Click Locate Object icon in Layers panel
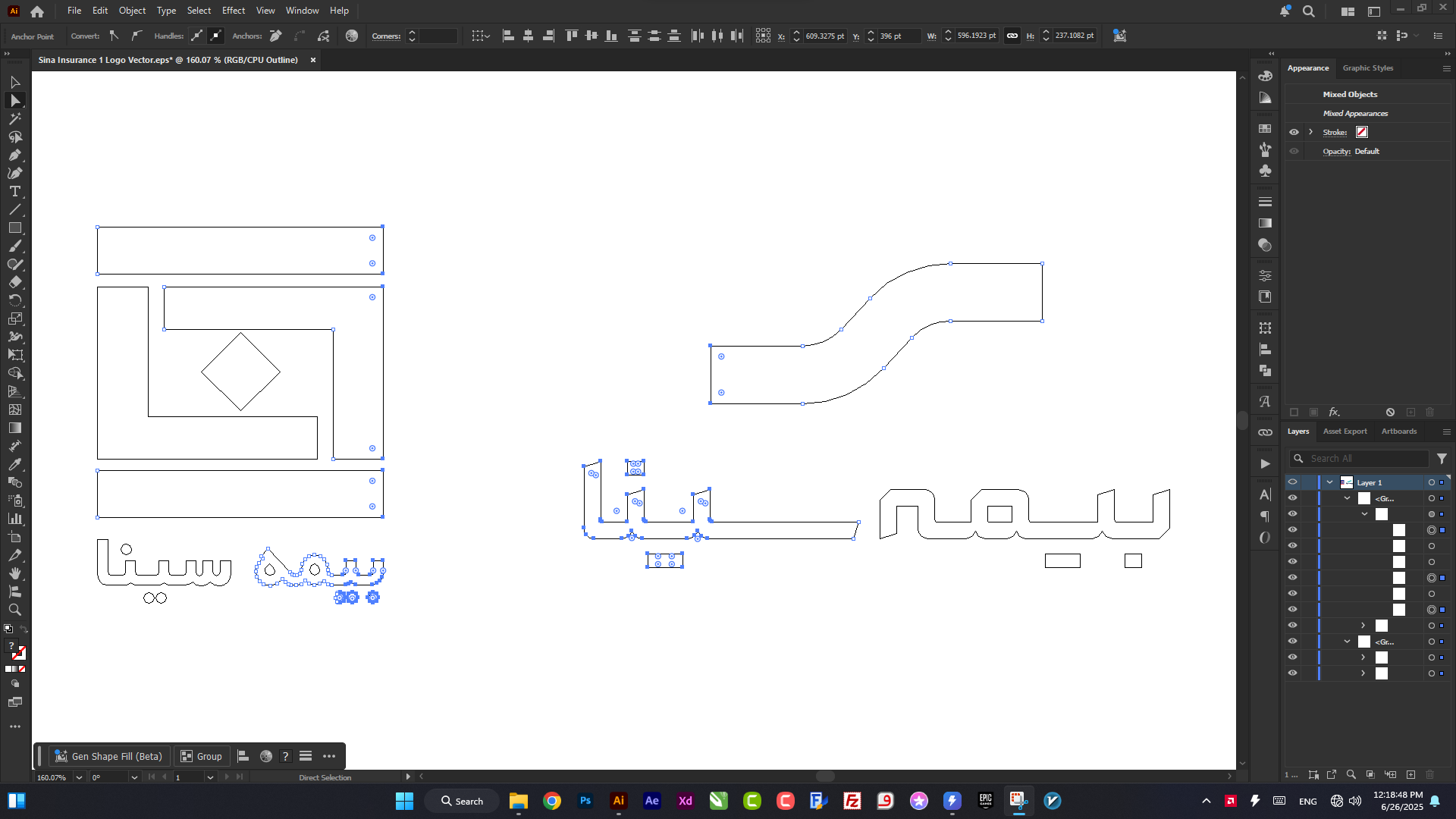 pos(1351,774)
